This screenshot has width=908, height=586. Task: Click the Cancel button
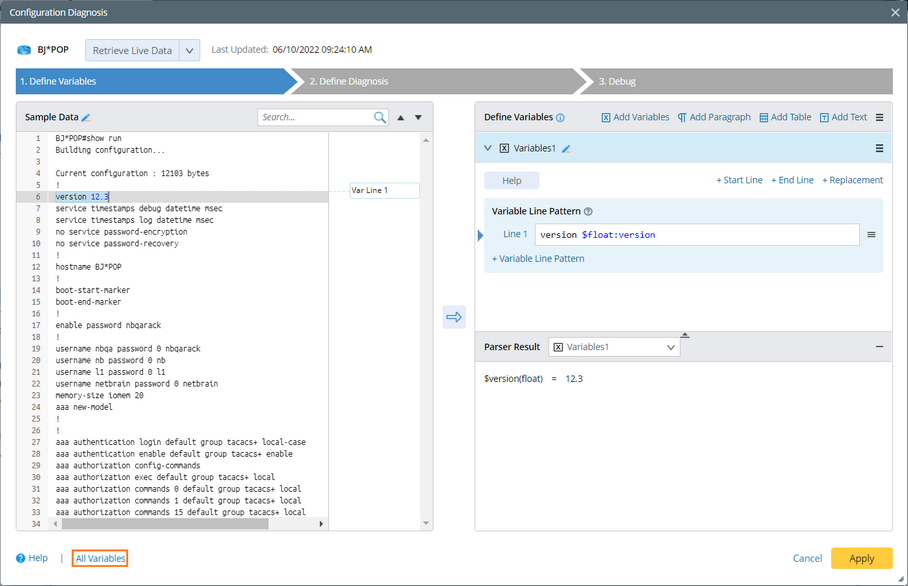coord(807,558)
